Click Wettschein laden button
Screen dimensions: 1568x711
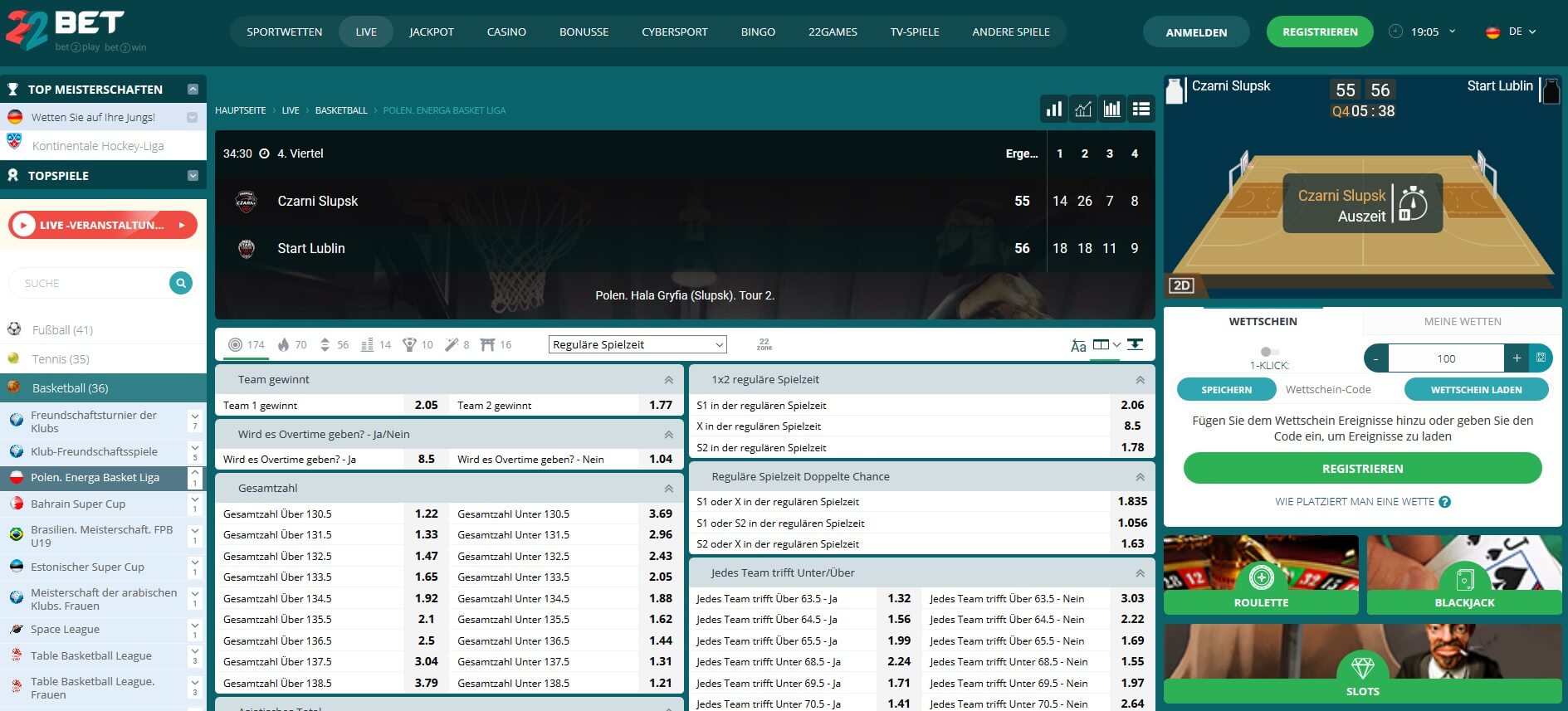pyautogui.click(x=1476, y=389)
